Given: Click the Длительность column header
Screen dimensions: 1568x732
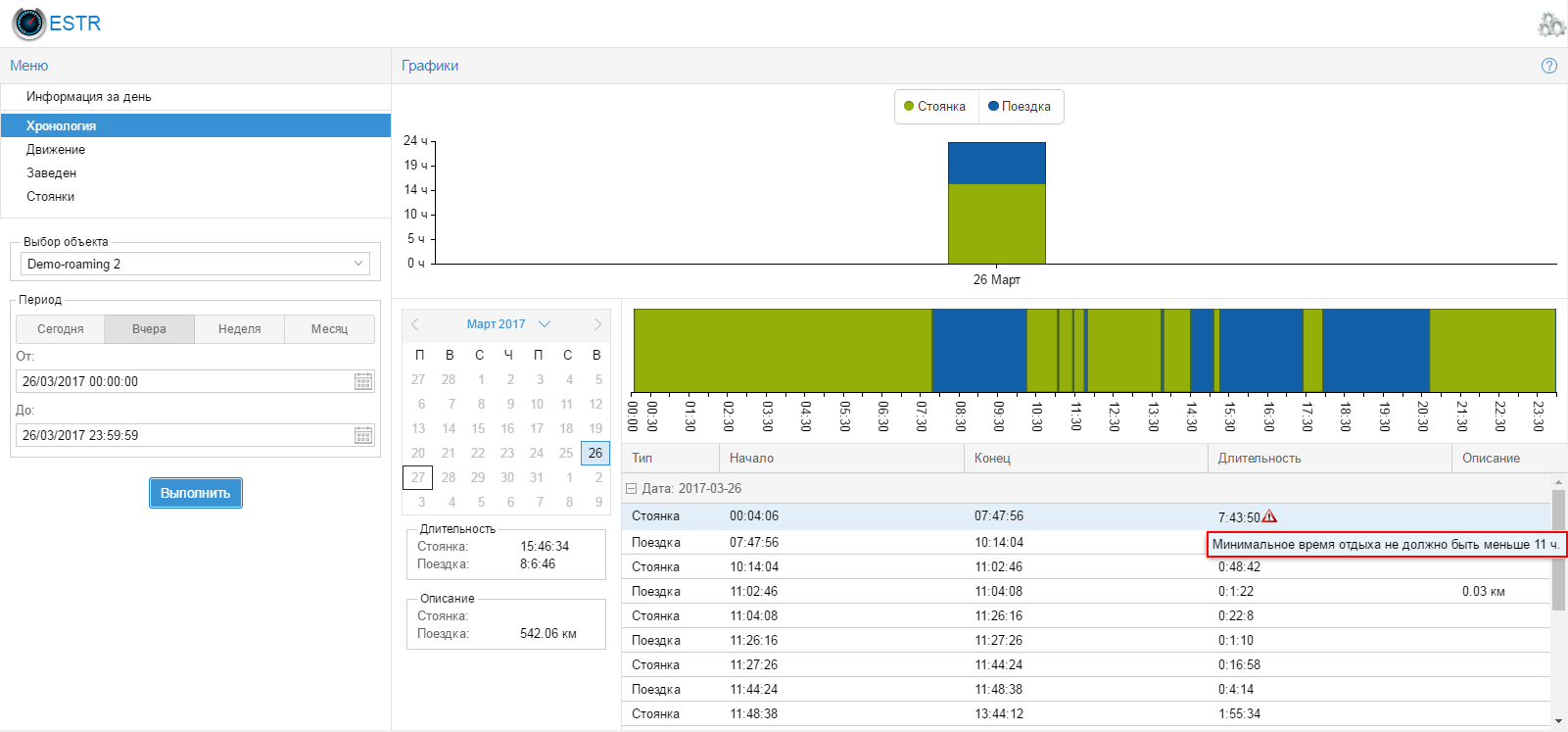Looking at the screenshot, I should 1259,459.
